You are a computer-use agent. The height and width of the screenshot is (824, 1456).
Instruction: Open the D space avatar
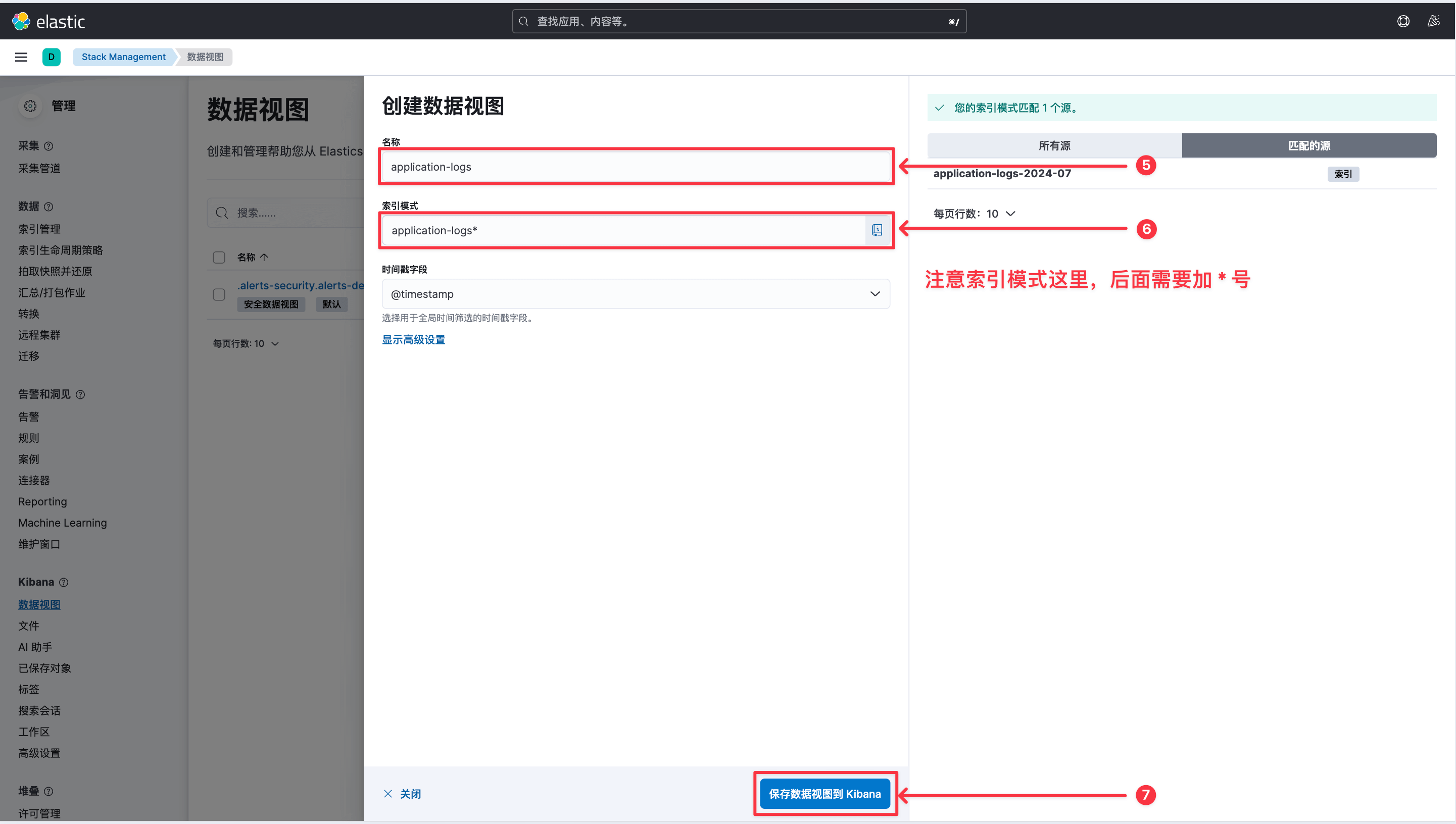click(52, 57)
